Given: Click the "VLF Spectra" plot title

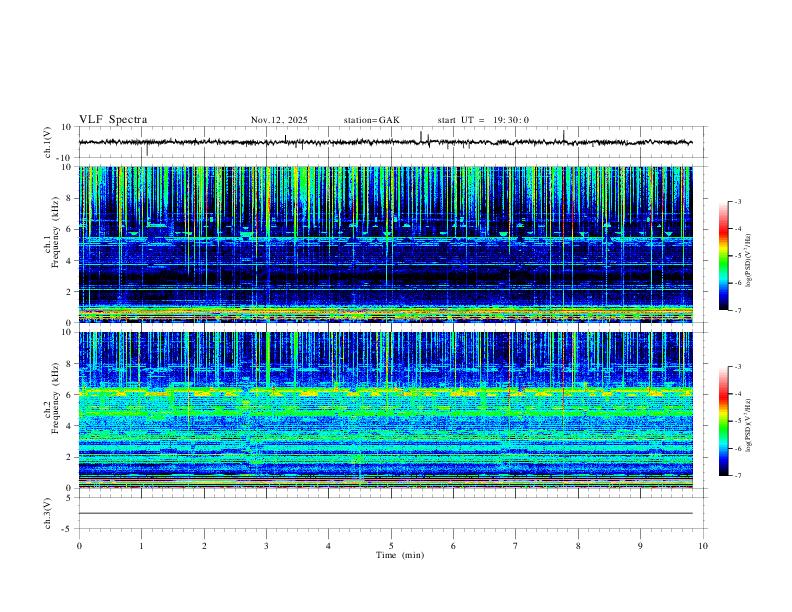Looking at the screenshot, I should coord(113,120).
